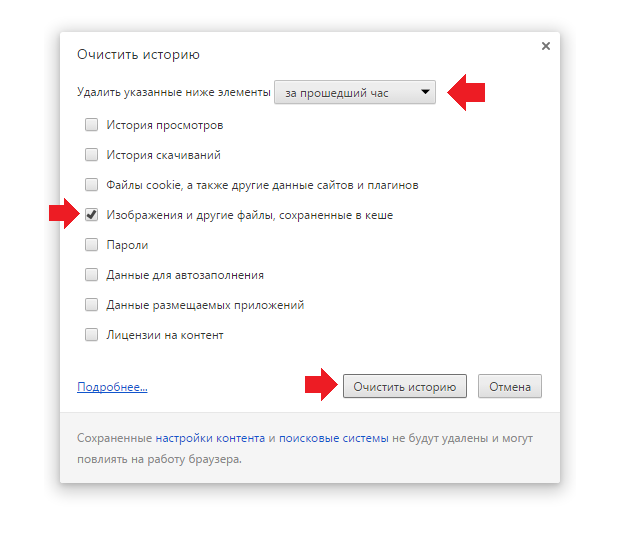Check the Файлы cookie checkbox
Image resolution: width=620 pixels, height=534 pixels.
pos(91,185)
